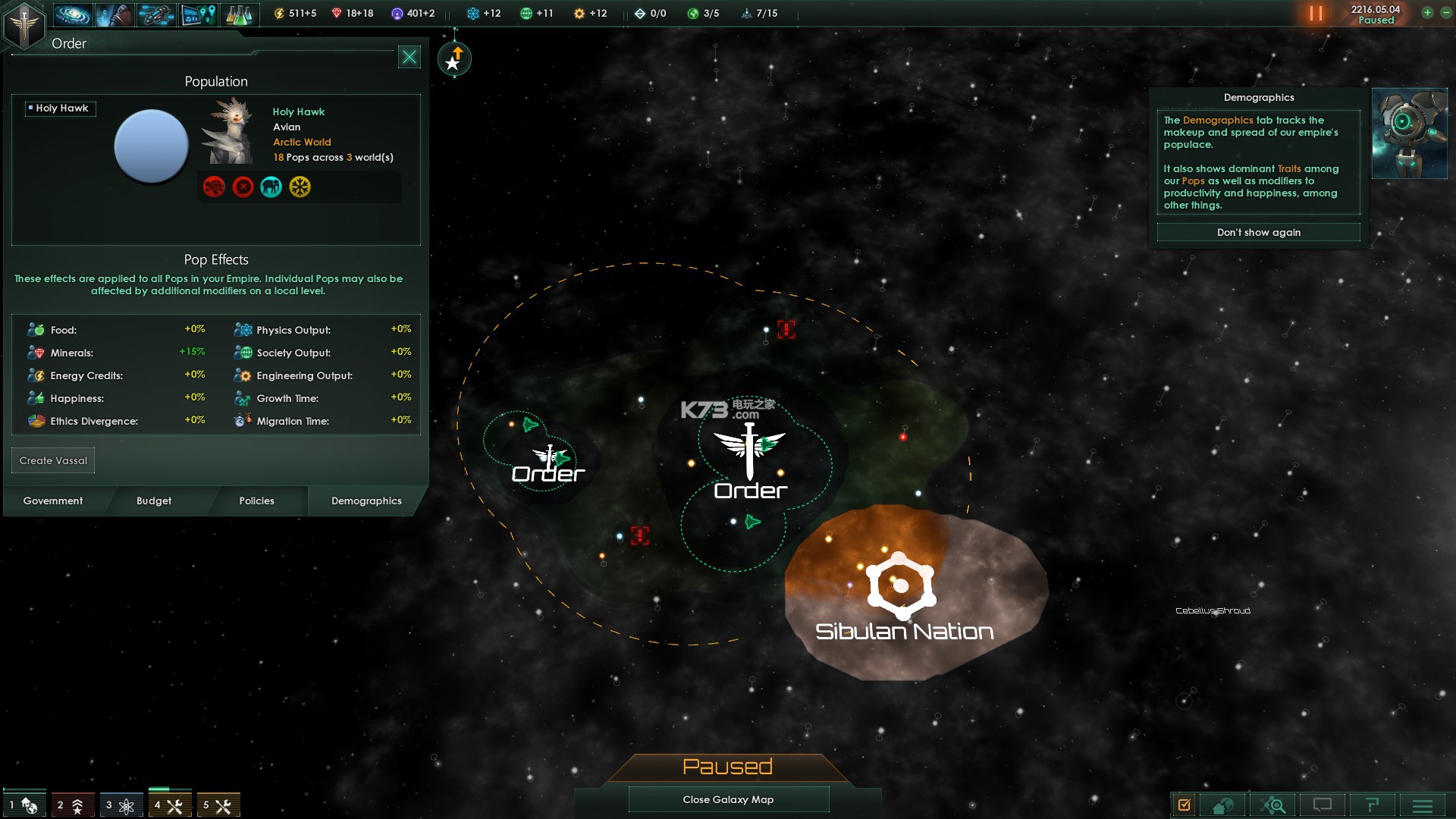Open the diplomacy icon in top toolbar
This screenshot has width=1456, height=819.
[112, 13]
